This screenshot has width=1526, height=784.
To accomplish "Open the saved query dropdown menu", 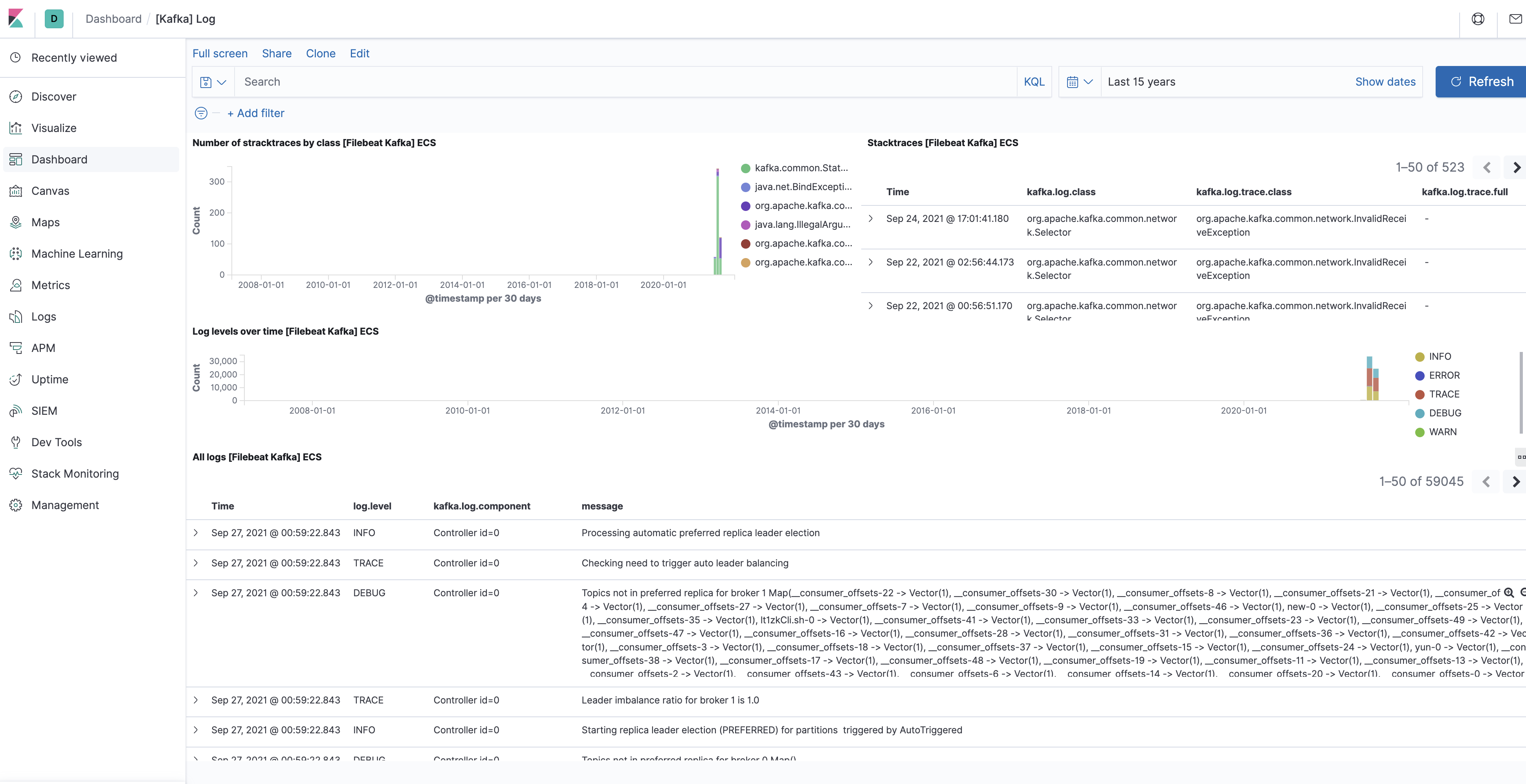I will click(x=213, y=82).
